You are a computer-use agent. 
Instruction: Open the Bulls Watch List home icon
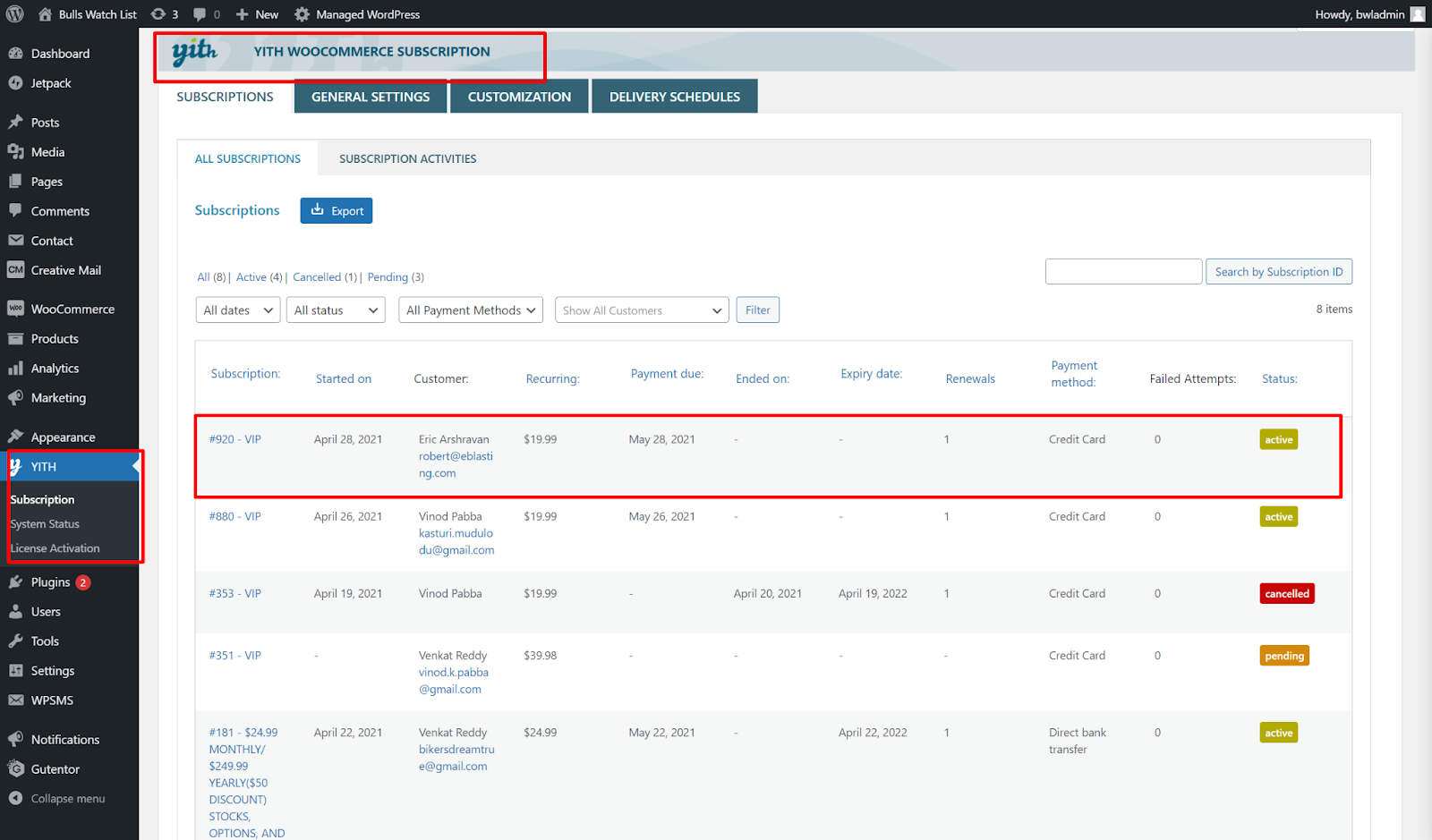(x=45, y=14)
